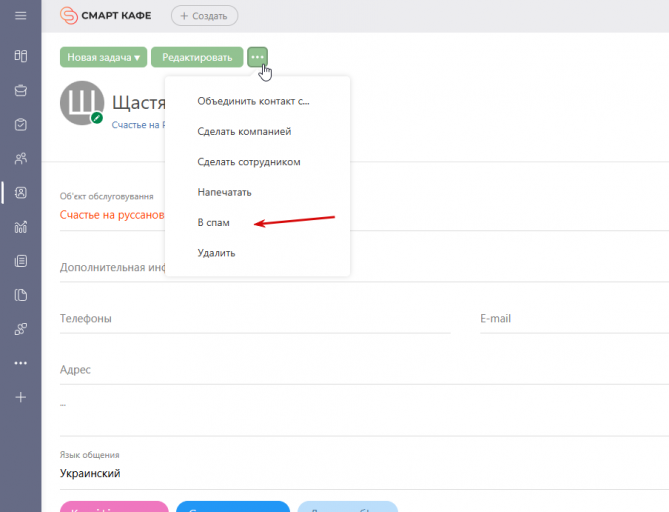This screenshot has width=669, height=512.
Task: Open the sidebar more options ellipsis
Action: (x=20, y=363)
